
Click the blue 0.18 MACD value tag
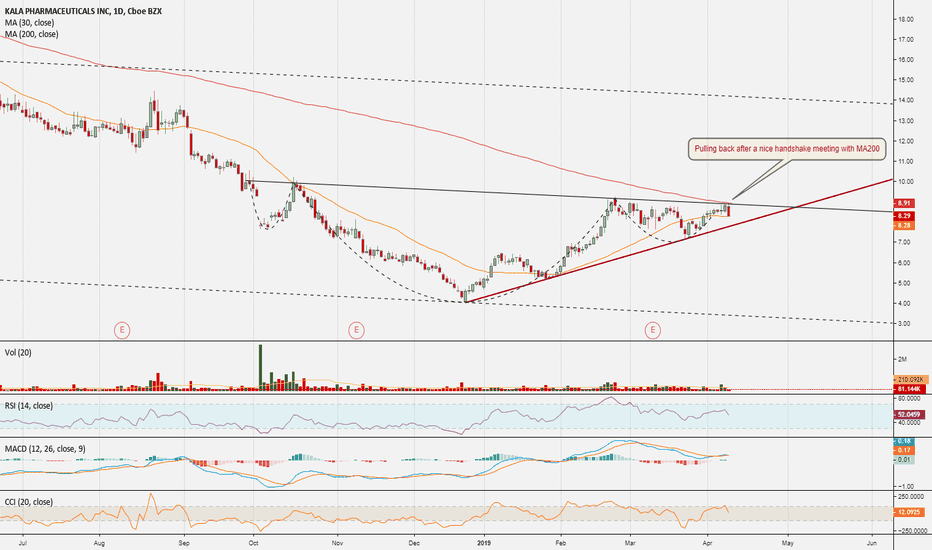(904, 441)
